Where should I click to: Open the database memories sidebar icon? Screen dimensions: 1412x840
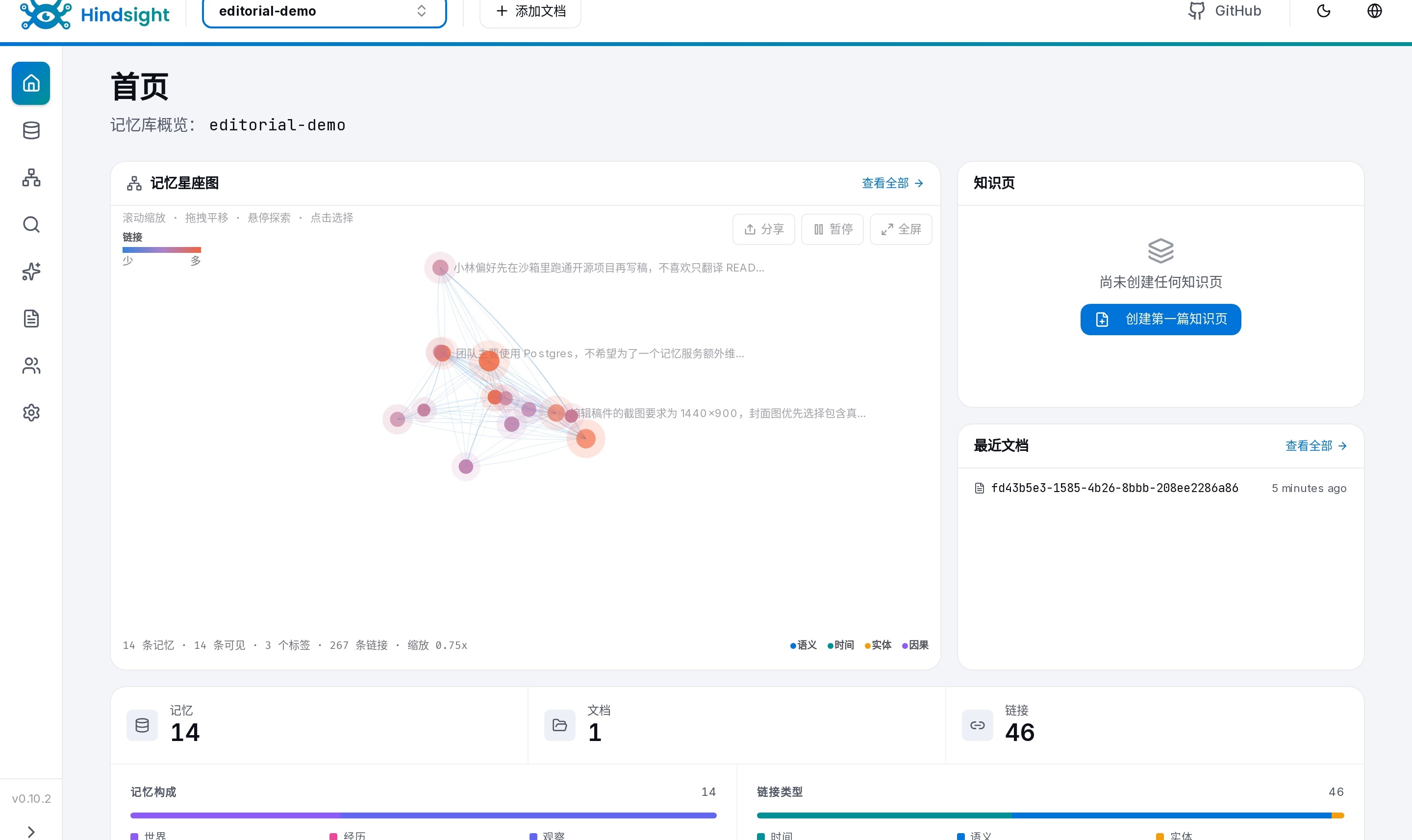[31, 131]
